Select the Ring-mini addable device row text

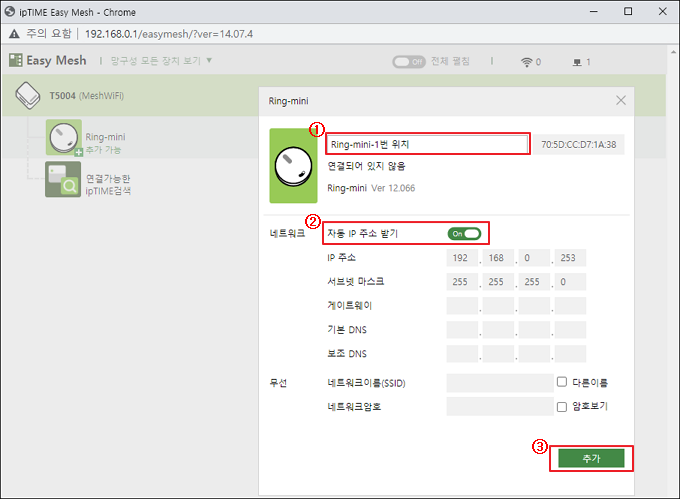click(105, 143)
